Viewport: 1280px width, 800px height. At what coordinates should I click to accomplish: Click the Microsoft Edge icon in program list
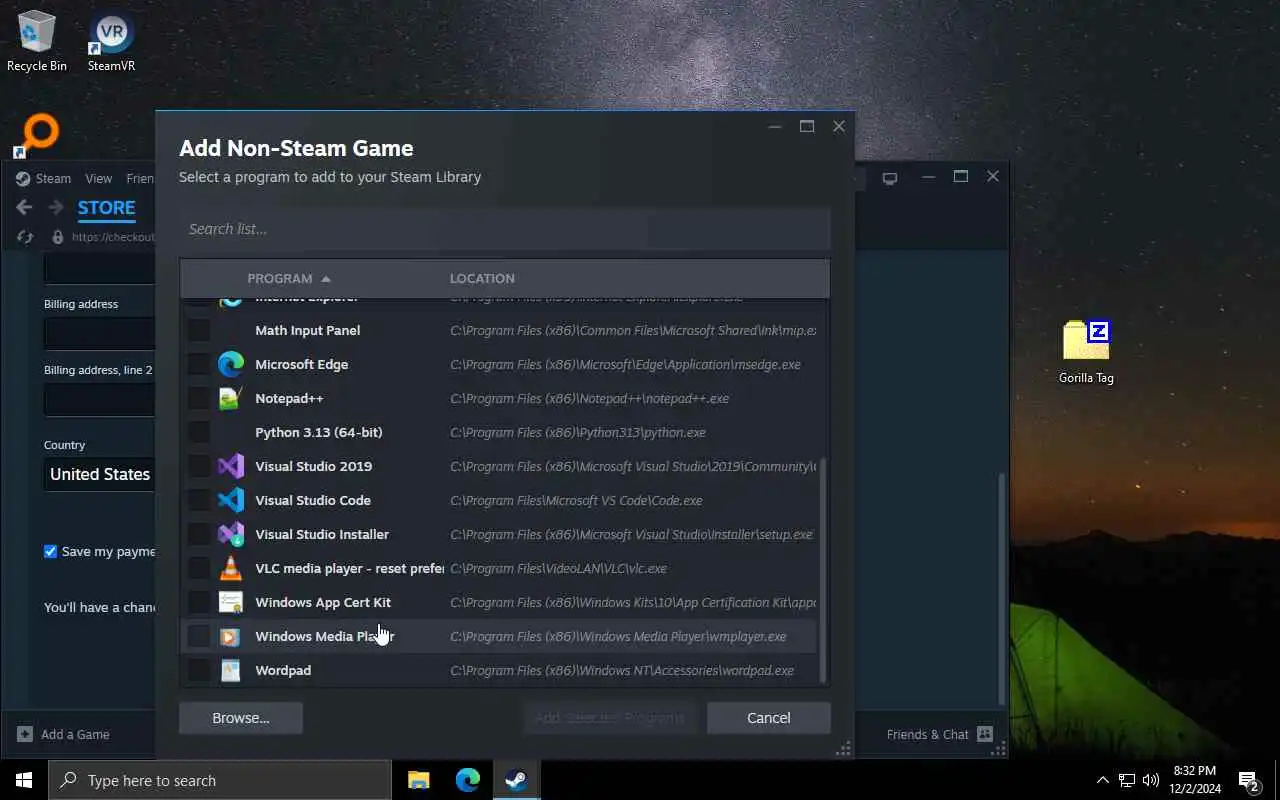tap(231, 364)
